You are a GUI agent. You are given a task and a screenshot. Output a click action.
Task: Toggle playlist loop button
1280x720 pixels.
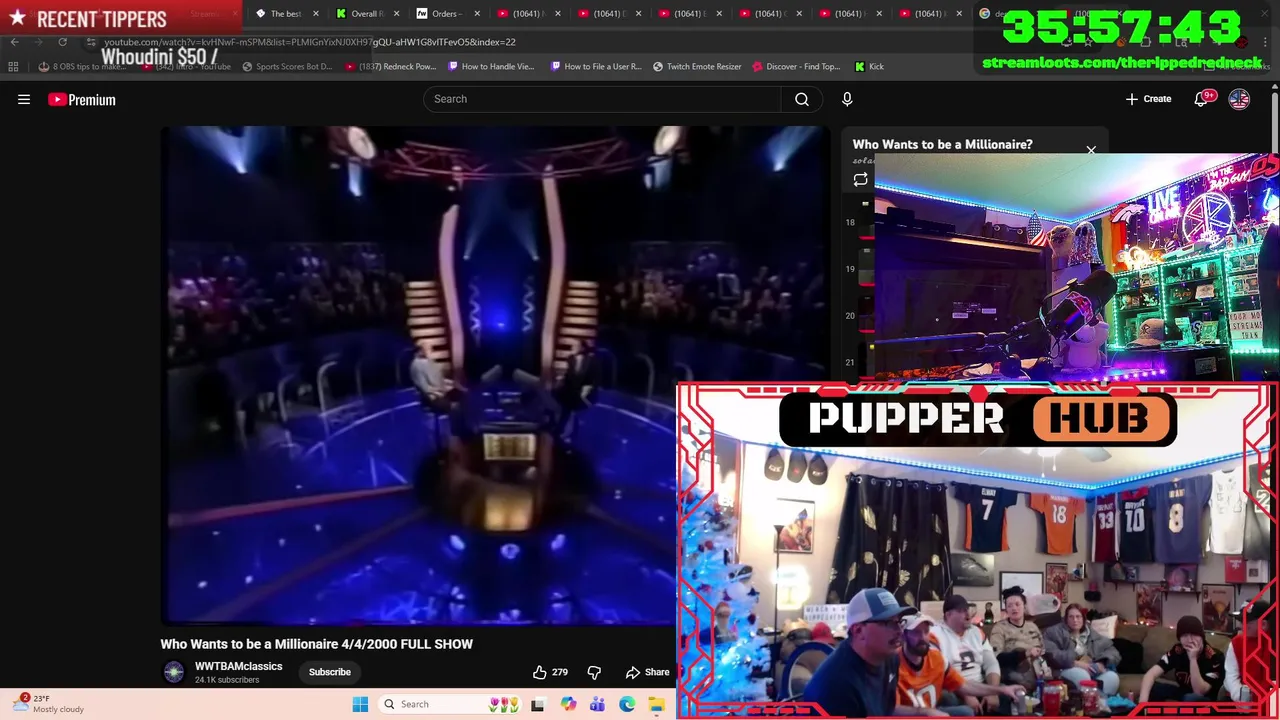[x=860, y=180]
